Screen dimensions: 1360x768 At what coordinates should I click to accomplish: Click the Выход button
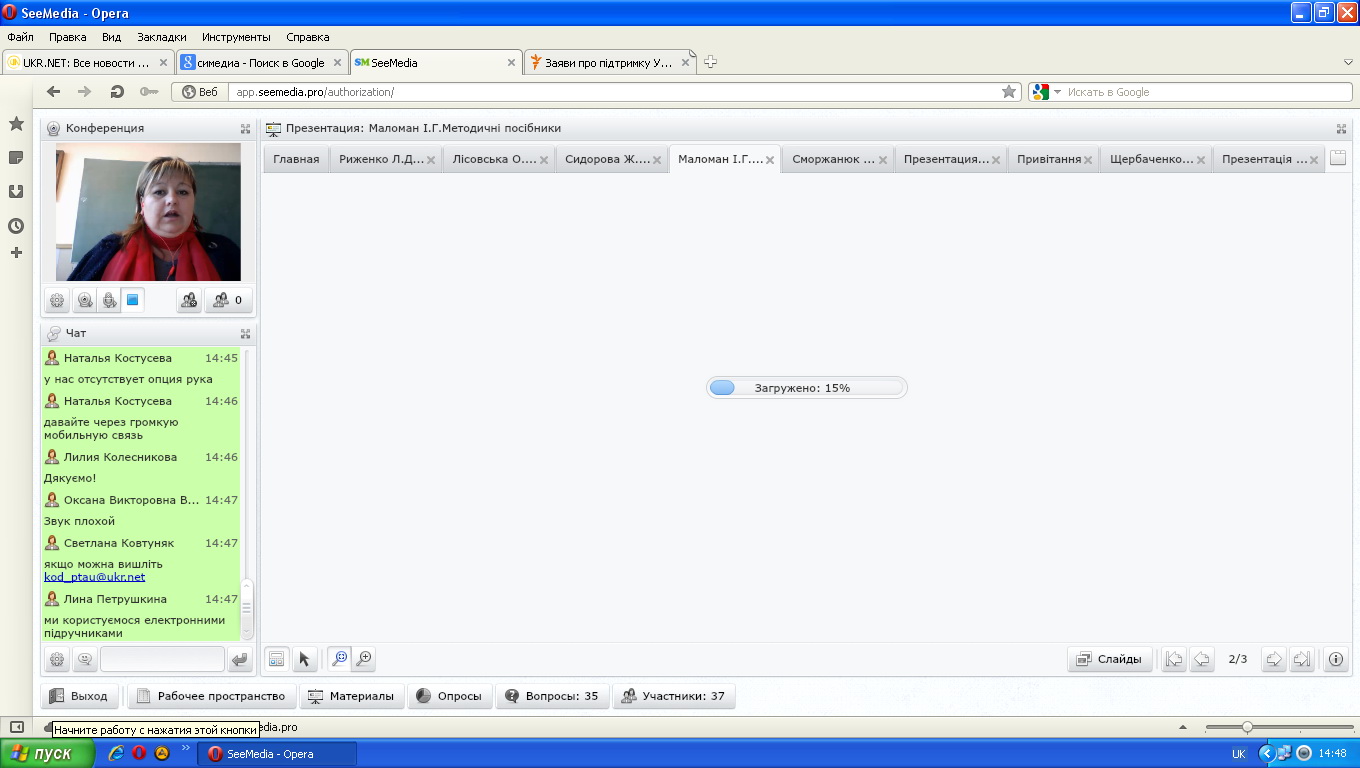(x=79, y=696)
